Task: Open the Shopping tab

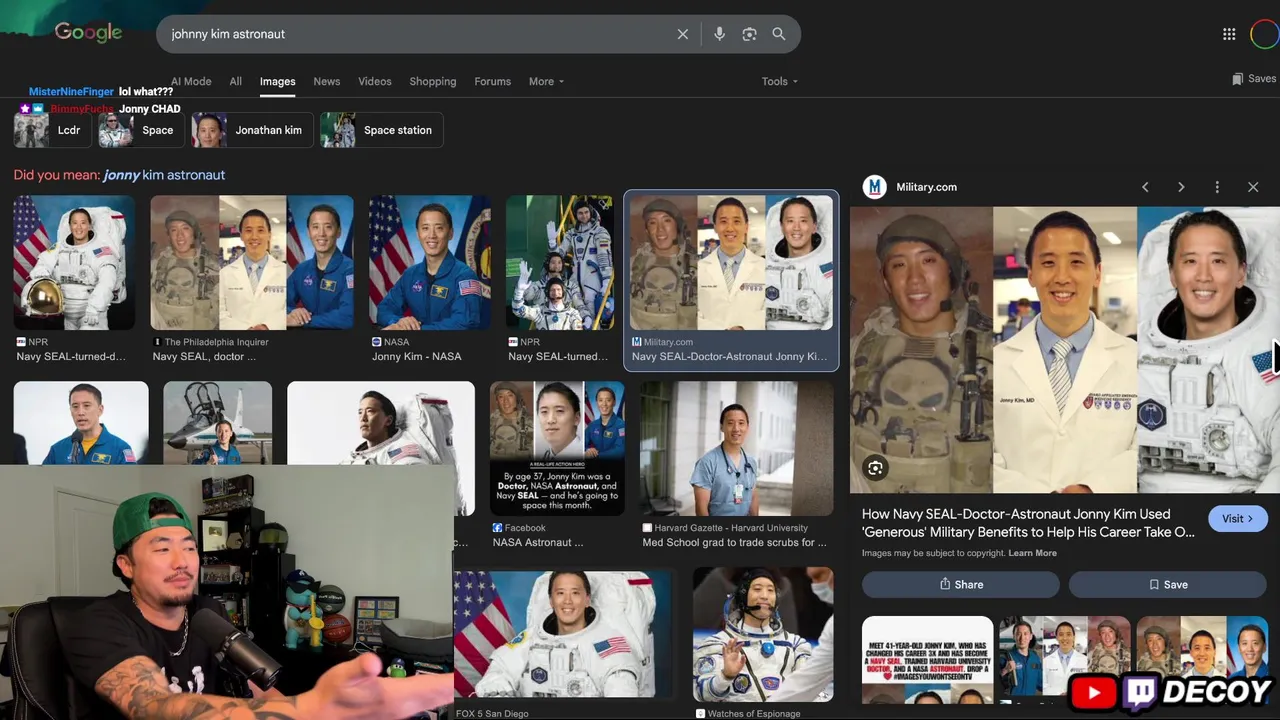Action: (433, 82)
